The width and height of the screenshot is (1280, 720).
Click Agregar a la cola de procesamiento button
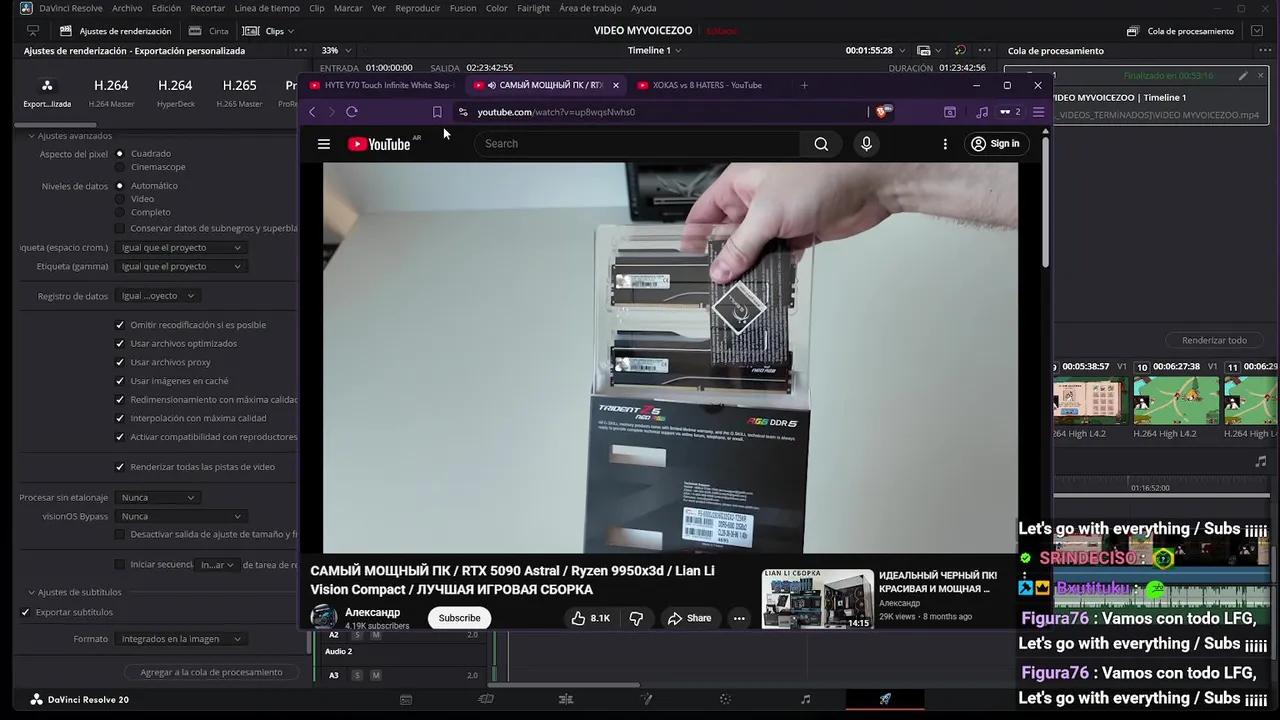[x=211, y=672]
